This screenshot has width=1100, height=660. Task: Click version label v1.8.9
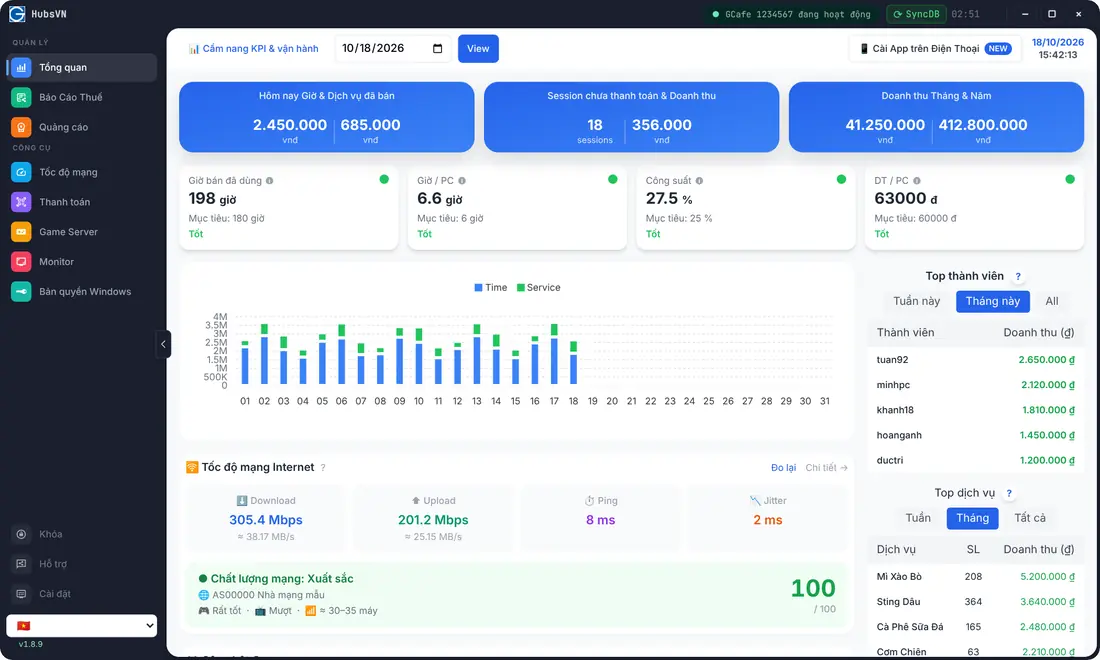coord(31,644)
